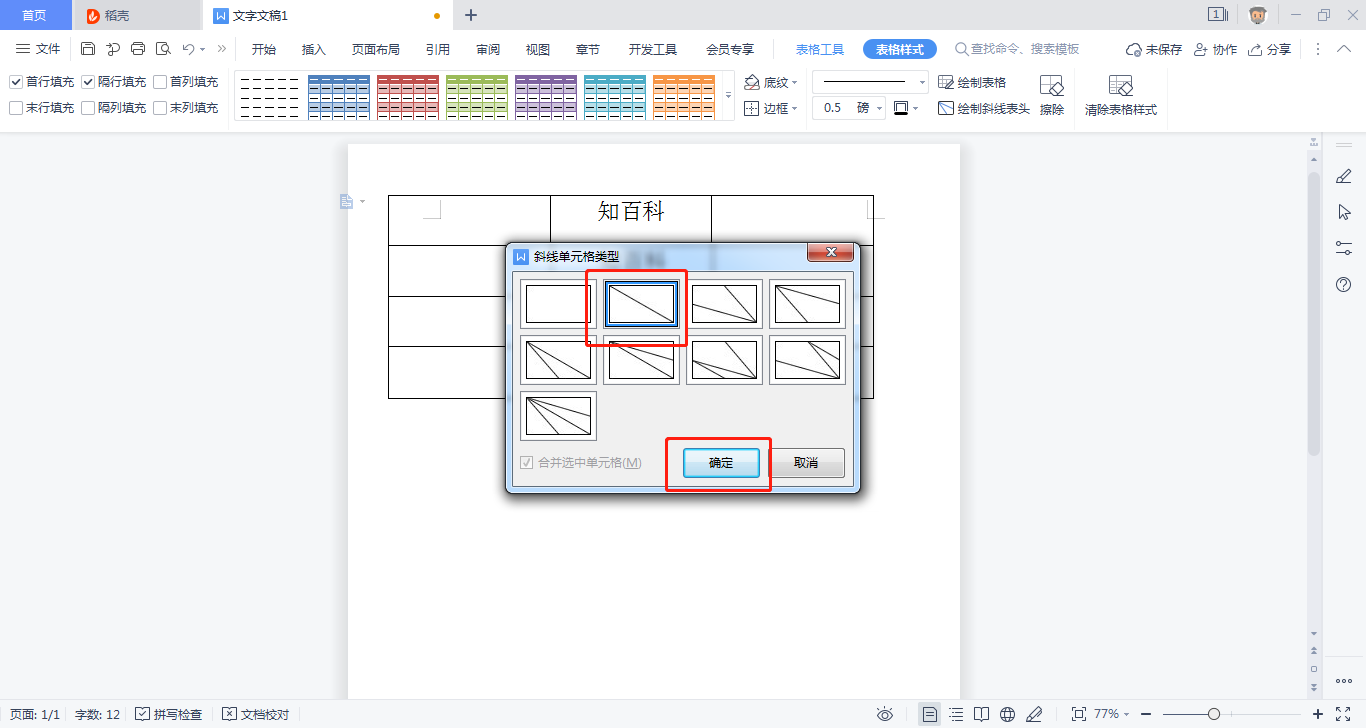
Task: Click the search commands box (查找命令)
Action: coord(1017,49)
